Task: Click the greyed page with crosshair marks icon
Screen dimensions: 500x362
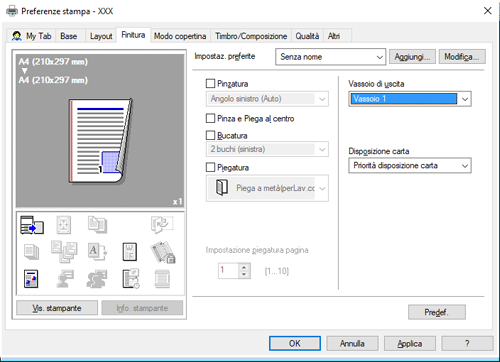Action: pyautogui.click(x=64, y=225)
